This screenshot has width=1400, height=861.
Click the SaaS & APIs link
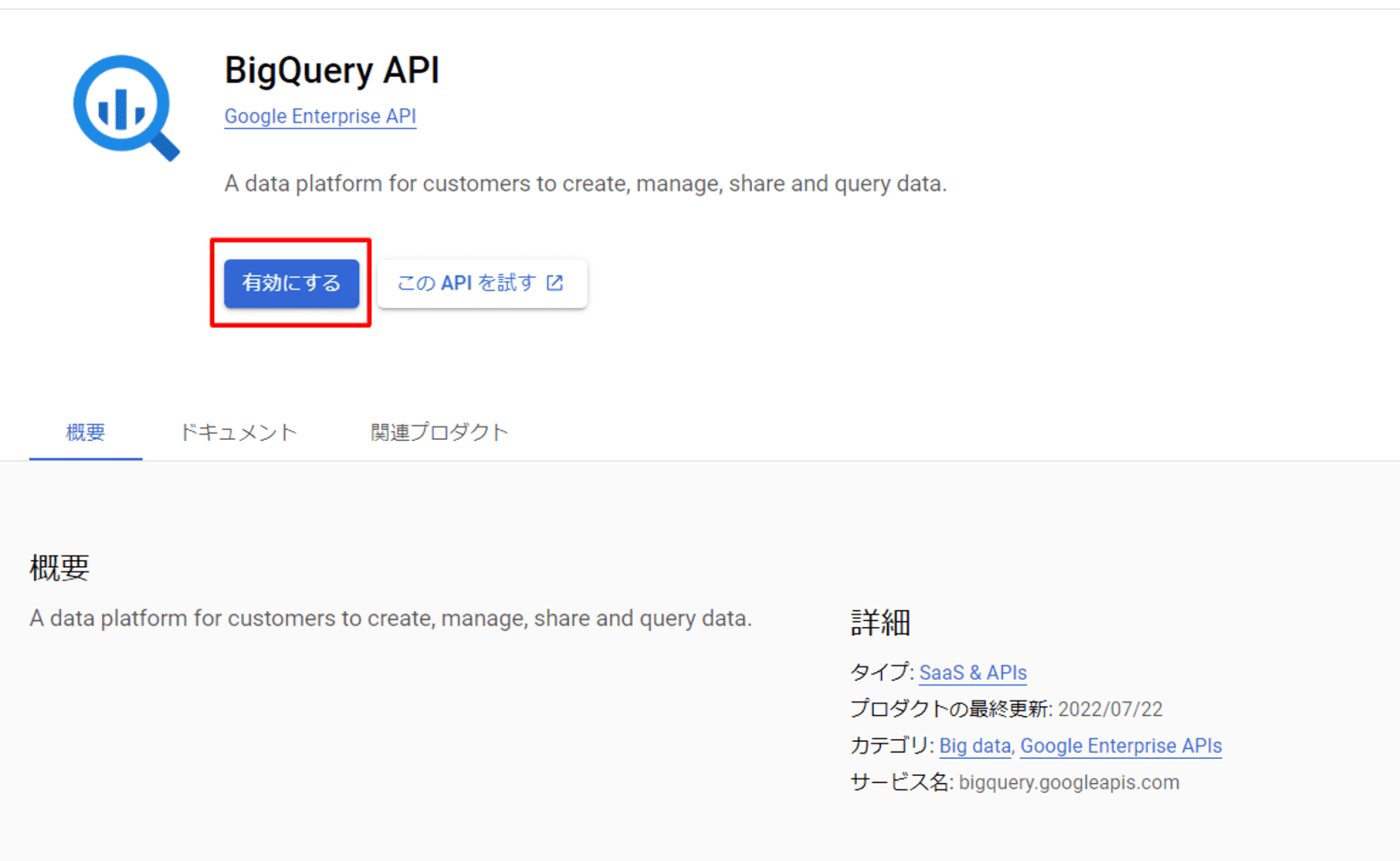point(973,672)
